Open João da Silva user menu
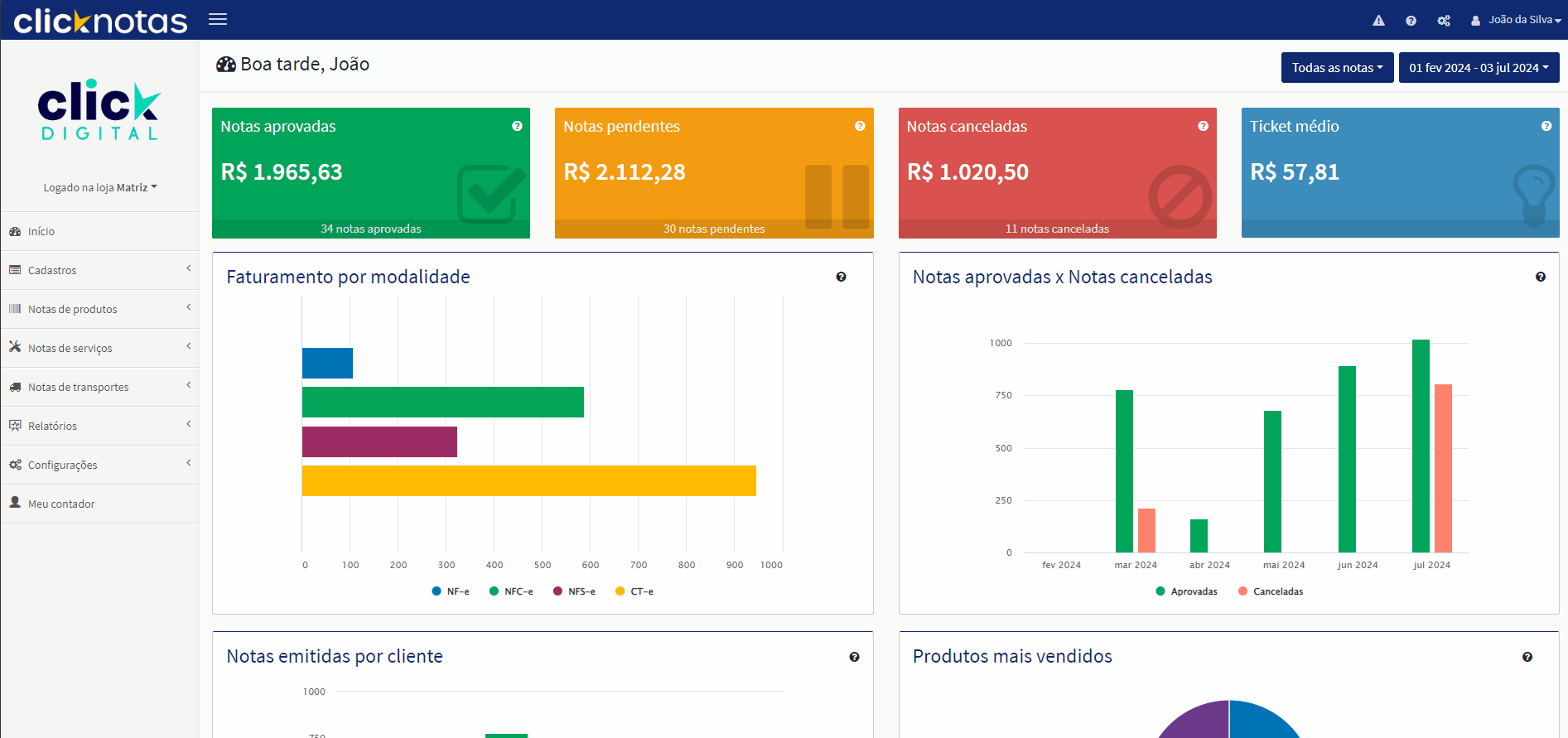This screenshot has height=738, width=1568. [x=1516, y=20]
